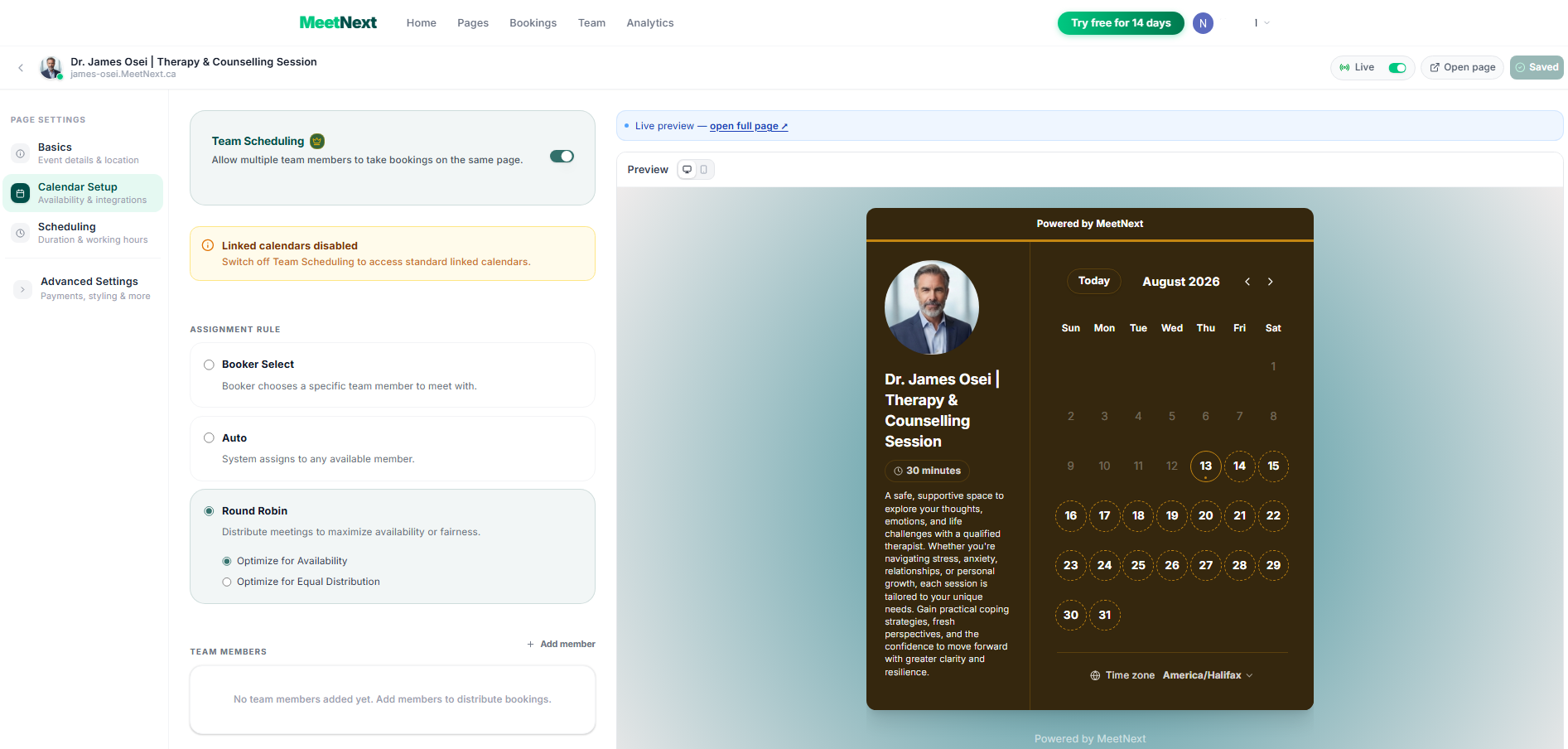Viewport: 1568px width, 749px height.
Task: Go to next month in calendar preview
Action: click(1271, 282)
